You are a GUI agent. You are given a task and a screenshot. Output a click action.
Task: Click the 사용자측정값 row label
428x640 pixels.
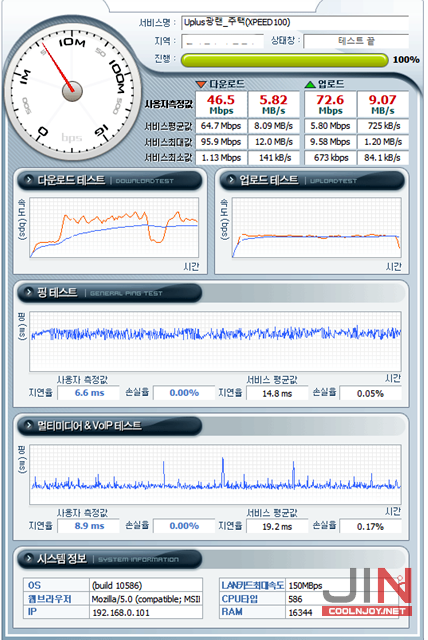click(x=169, y=104)
